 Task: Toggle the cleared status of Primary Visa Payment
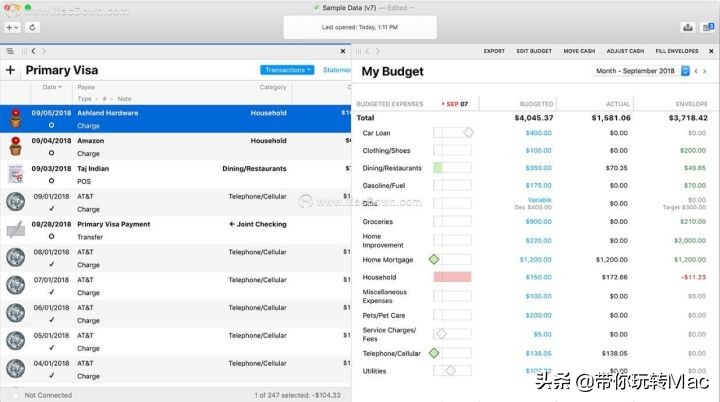point(51,237)
